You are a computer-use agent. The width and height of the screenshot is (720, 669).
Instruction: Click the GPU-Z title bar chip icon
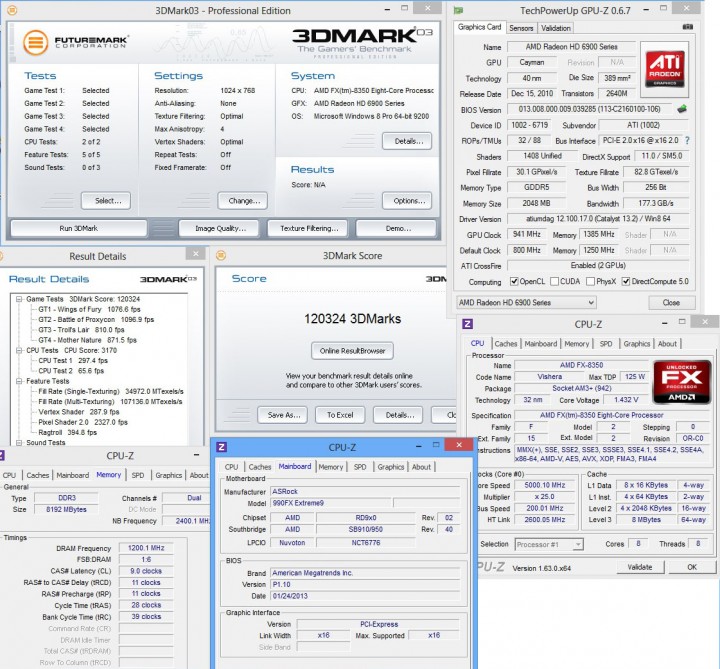point(458,10)
